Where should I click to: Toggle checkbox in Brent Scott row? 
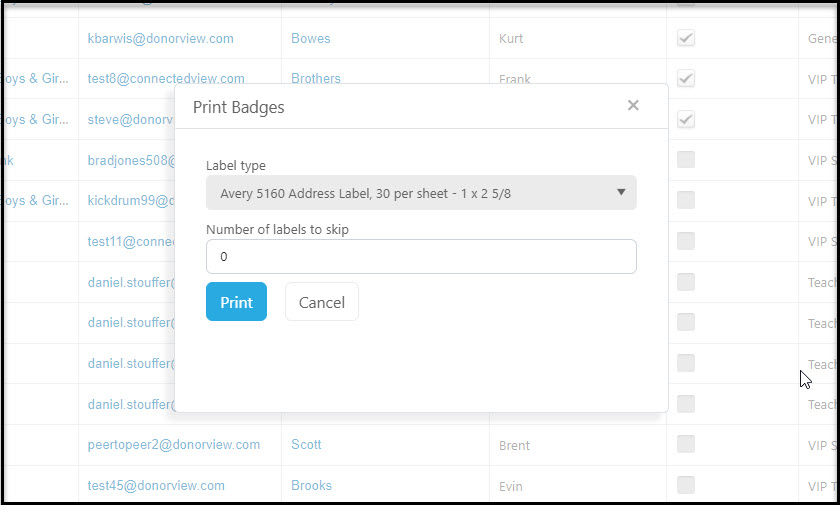click(x=686, y=444)
